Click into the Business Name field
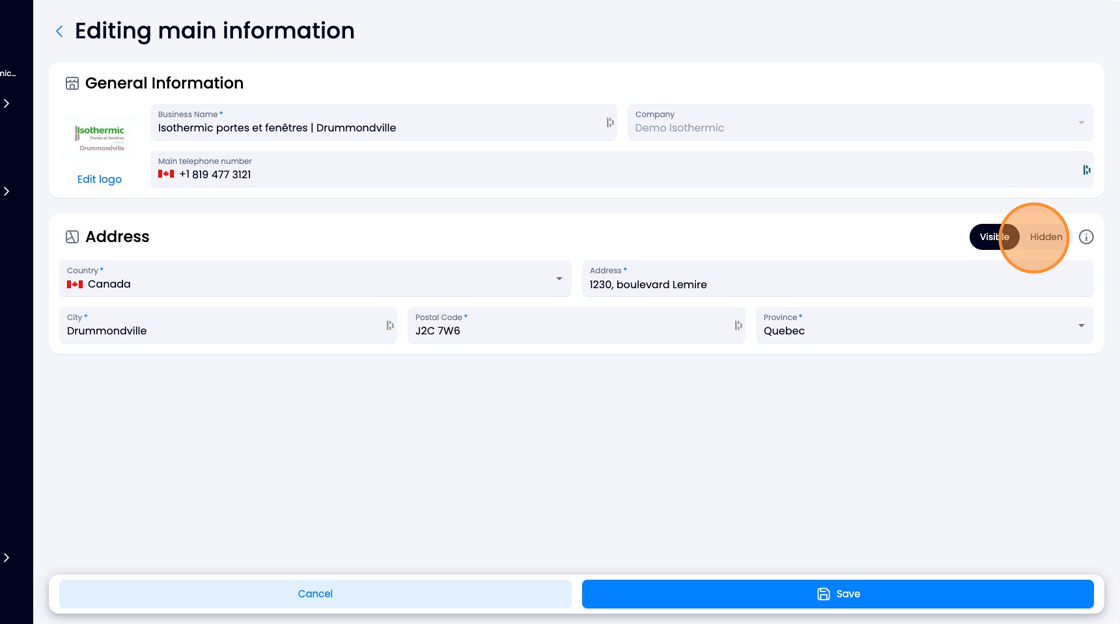The width and height of the screenshot is (1120, 624). pos(384,123)
